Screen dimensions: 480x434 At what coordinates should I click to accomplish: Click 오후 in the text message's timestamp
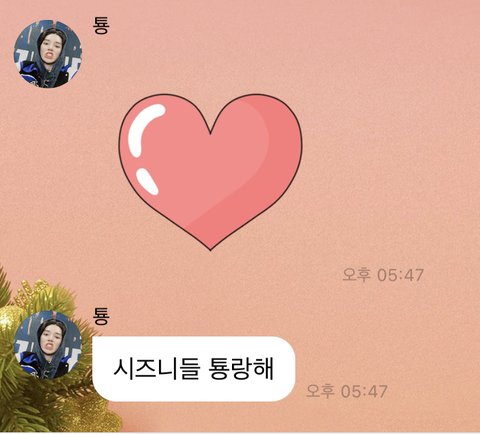click(320, 391)
